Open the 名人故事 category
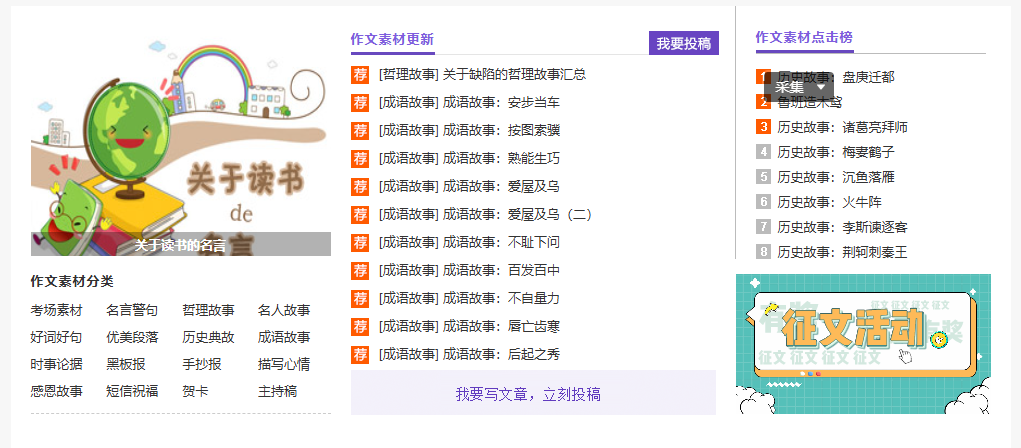This screenshot has height=448, width=1021. (x=284, y=311)
